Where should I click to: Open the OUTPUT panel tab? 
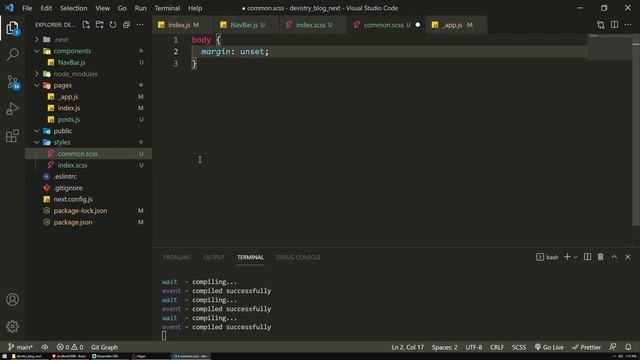point(214,257)
